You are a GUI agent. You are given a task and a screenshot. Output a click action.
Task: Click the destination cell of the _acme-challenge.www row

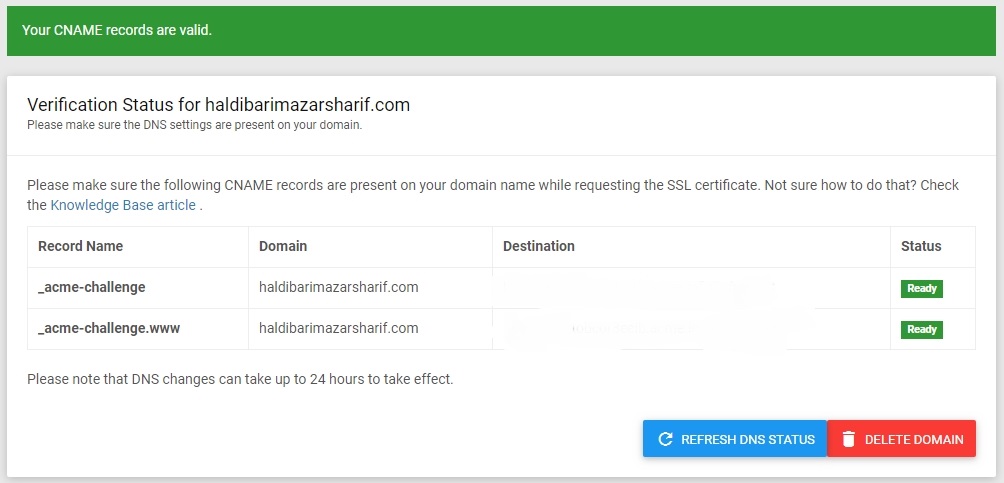690,328
